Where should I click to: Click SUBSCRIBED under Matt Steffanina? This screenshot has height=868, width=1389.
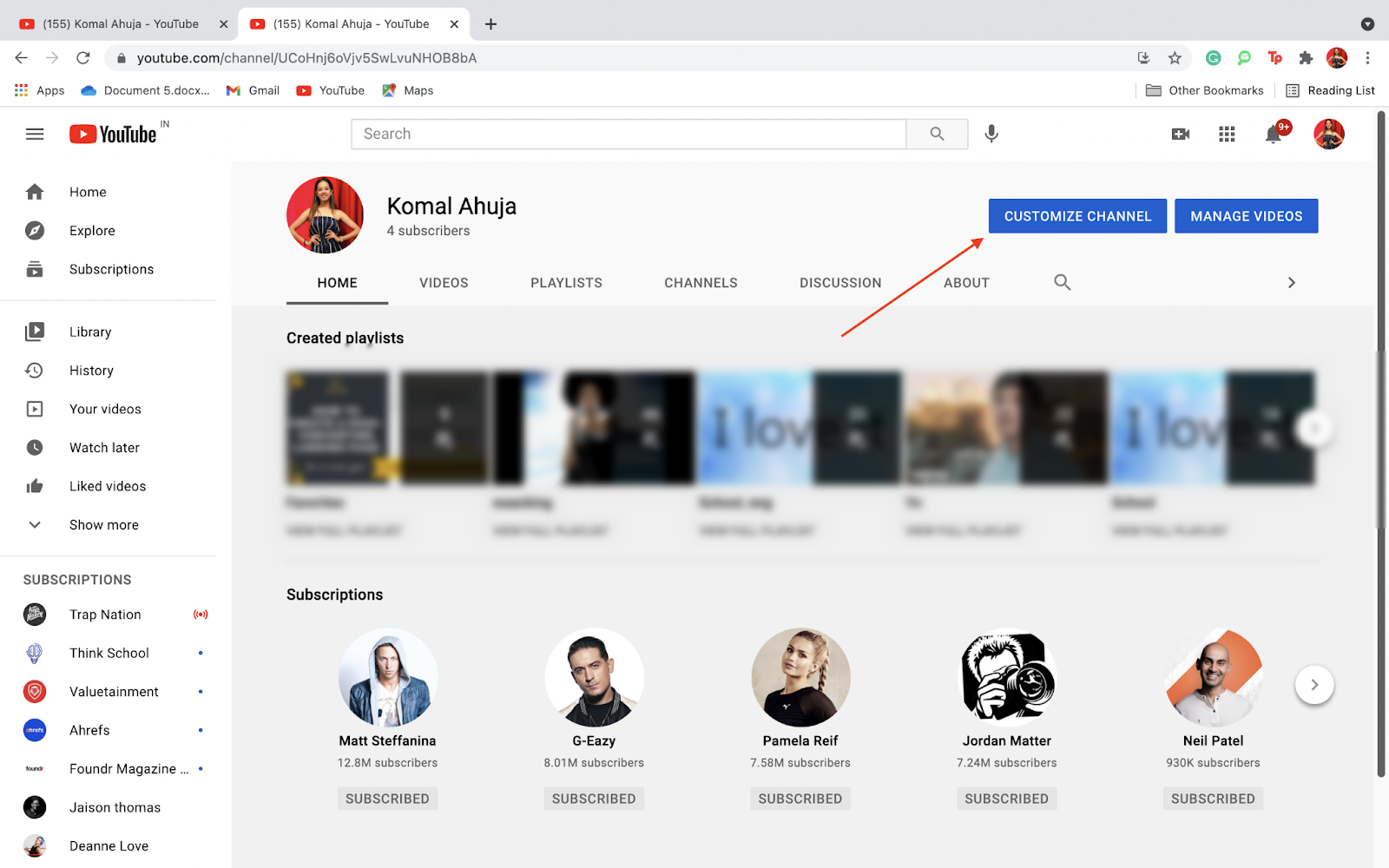click(x=387, y=799)
